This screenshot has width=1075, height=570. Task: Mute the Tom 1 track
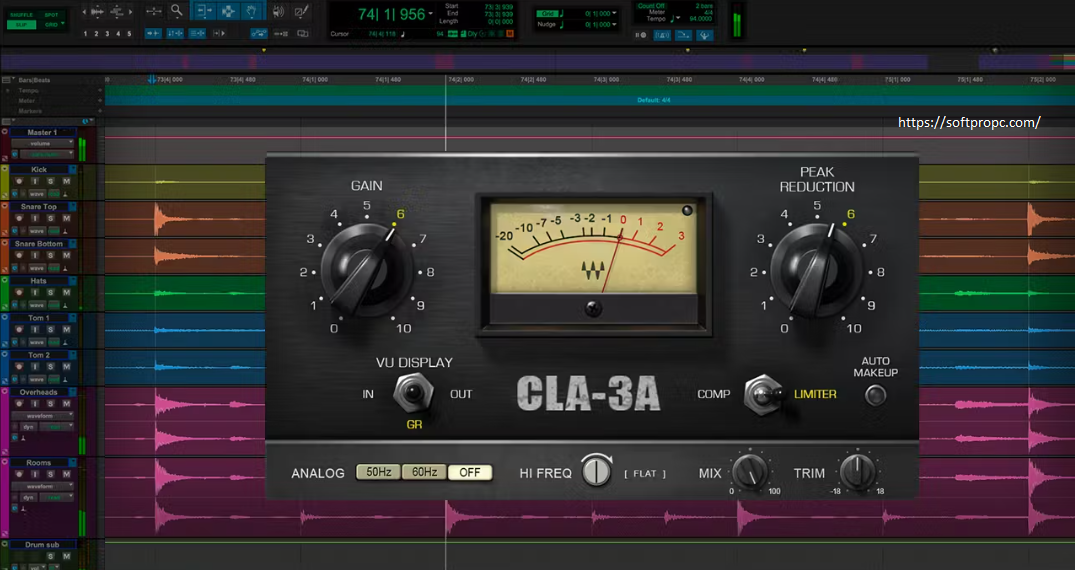point(67,329)
